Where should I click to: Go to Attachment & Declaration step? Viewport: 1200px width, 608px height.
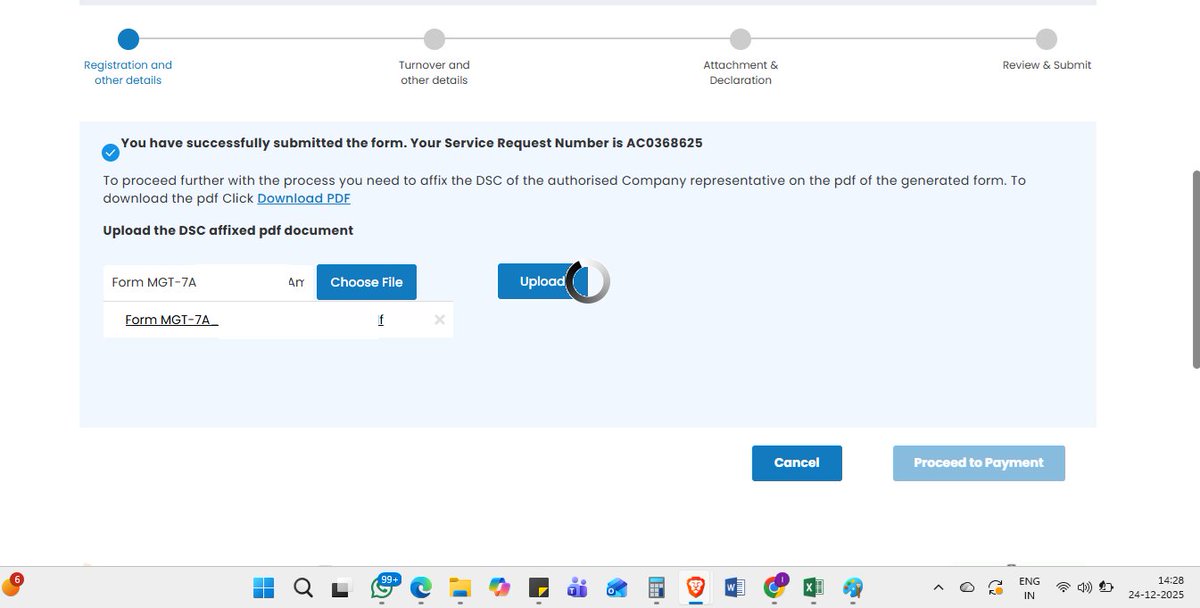(740, 58)
